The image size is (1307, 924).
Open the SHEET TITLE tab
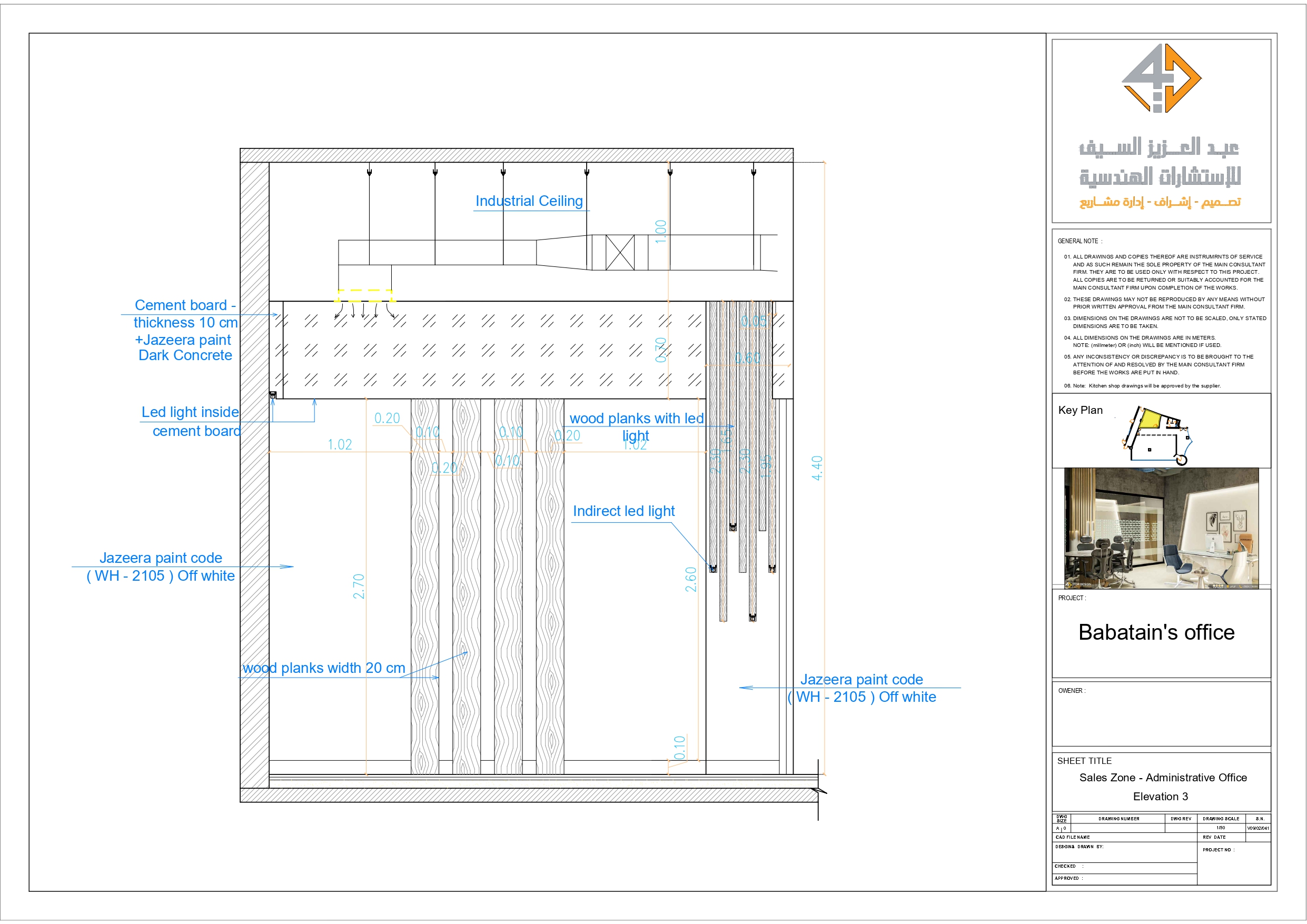point(1084,761)
